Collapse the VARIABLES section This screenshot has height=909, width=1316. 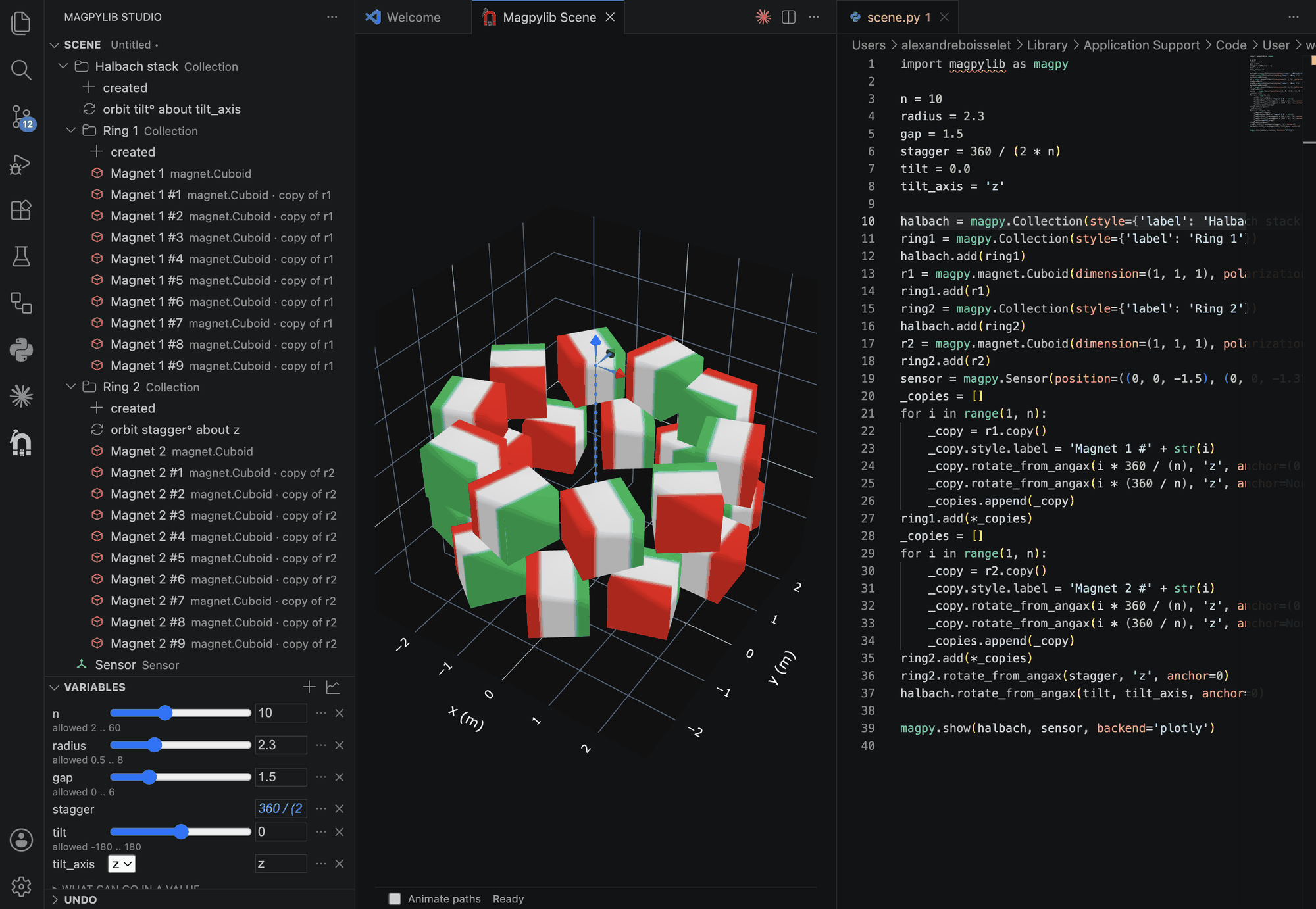pos(55,687)
